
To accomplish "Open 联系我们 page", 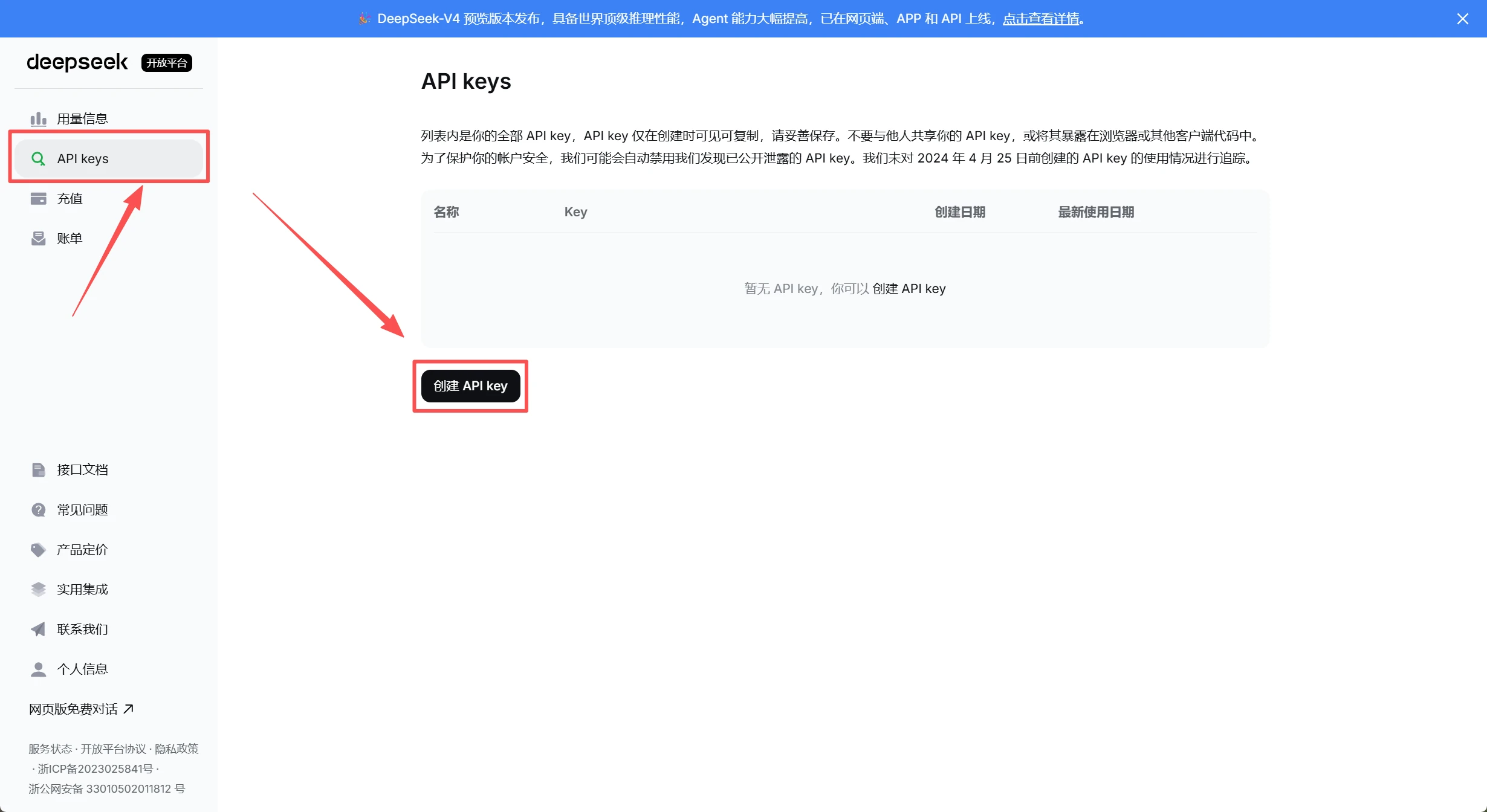I will tap(108, 629).
